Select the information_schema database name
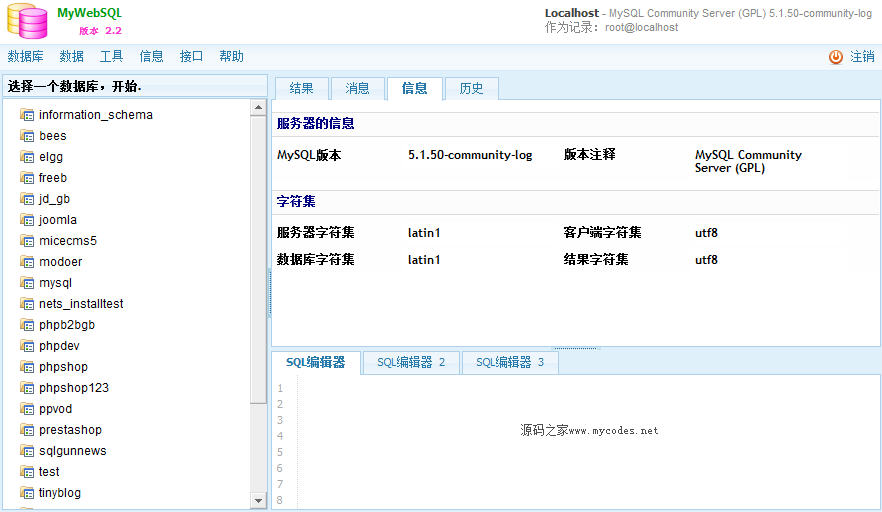Screen dimensions: 882x512 96,115
